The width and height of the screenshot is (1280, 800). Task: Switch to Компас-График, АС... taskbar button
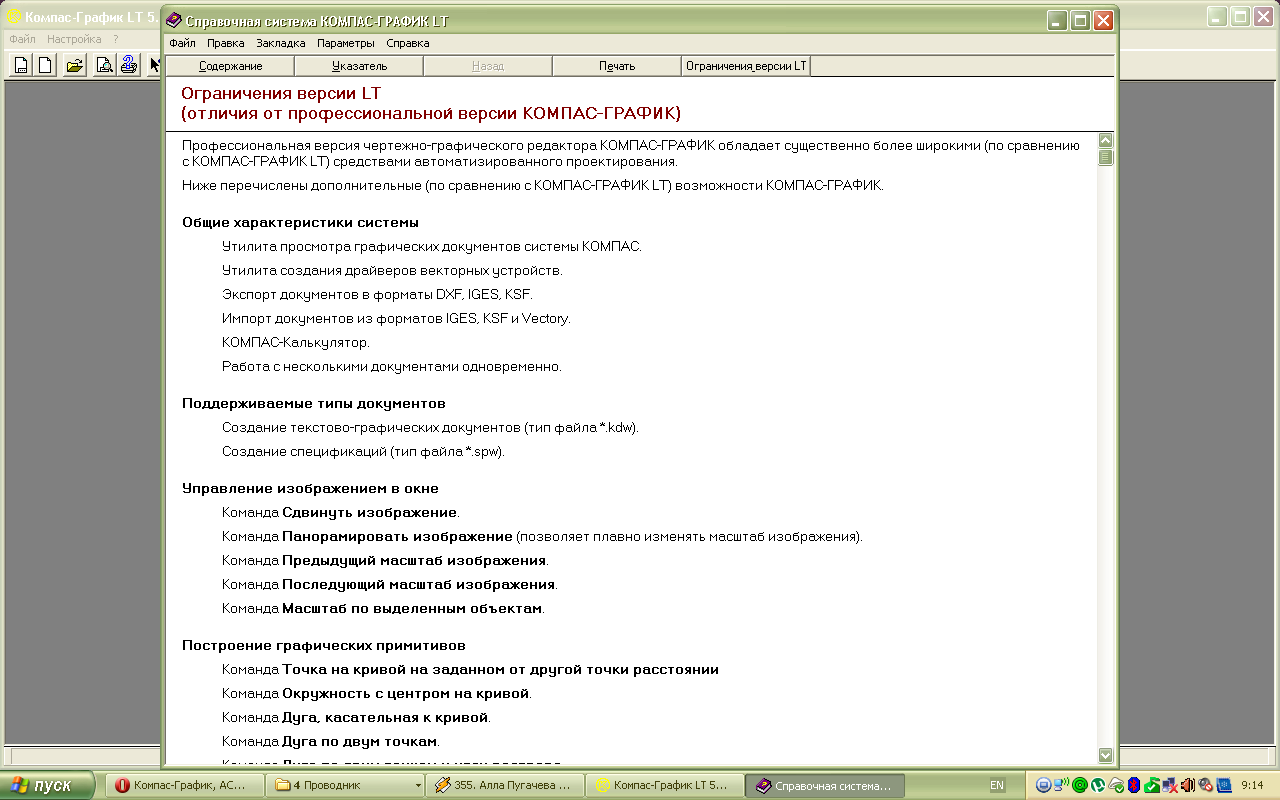click(x=187, y=786)
